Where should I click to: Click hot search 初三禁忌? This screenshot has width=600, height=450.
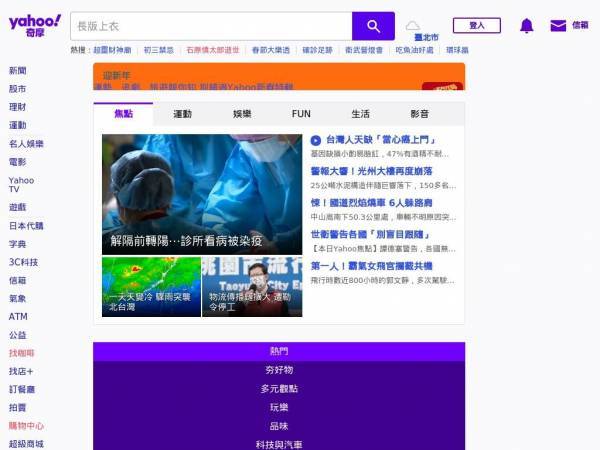click(158, 50)
